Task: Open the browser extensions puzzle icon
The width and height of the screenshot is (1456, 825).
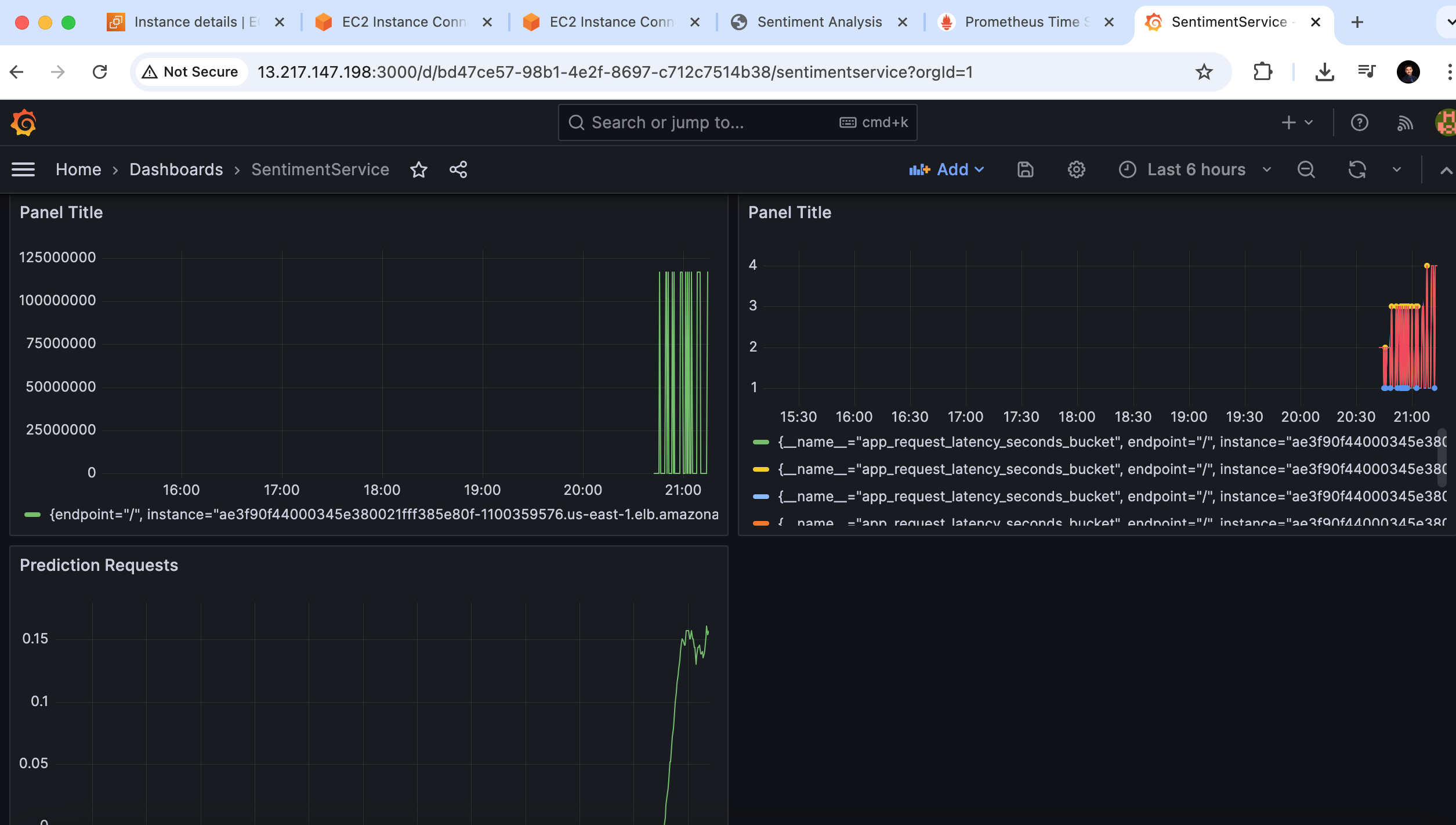Action: [x=1263, y=72]
